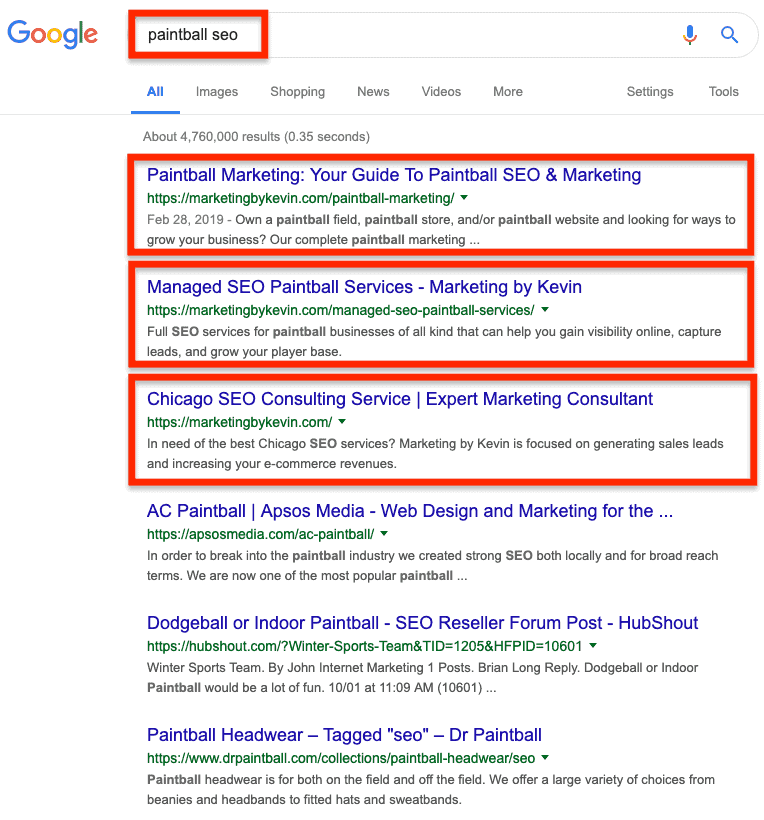Expand arrow next to hubshout.com URL
This screenshot has width=764, height=820.
[x=592, y=645]
